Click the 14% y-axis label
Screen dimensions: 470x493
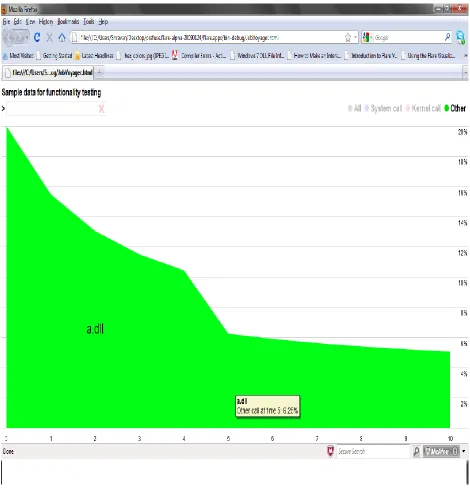(x=462, y=223)
